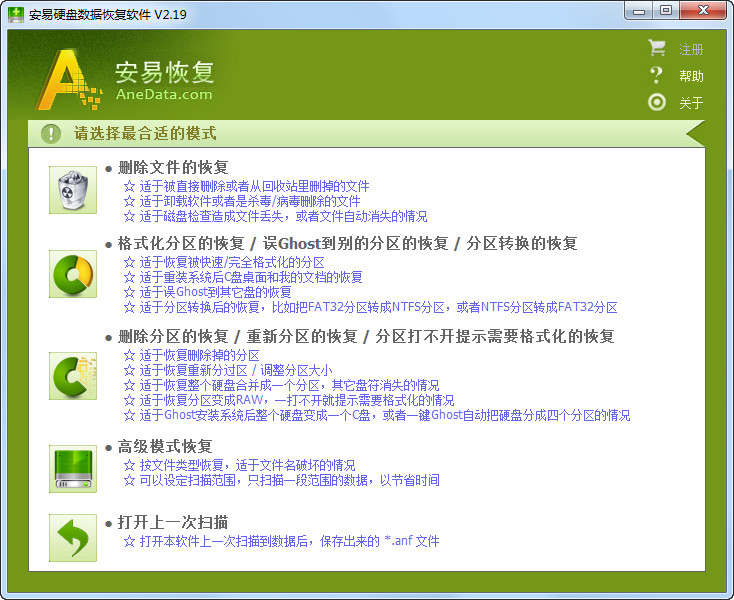The width and height of the screenshot is (734, 600).
Task: Click the exclamation icon beside 请选择最合适的模式
Action: click(x=51, y=133)
